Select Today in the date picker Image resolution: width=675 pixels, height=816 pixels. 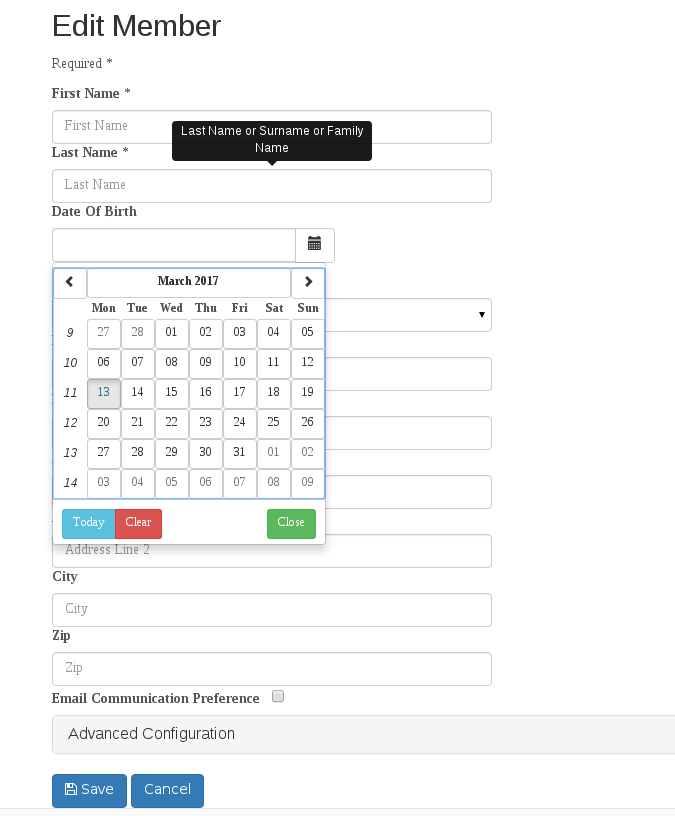pos(88,523)
